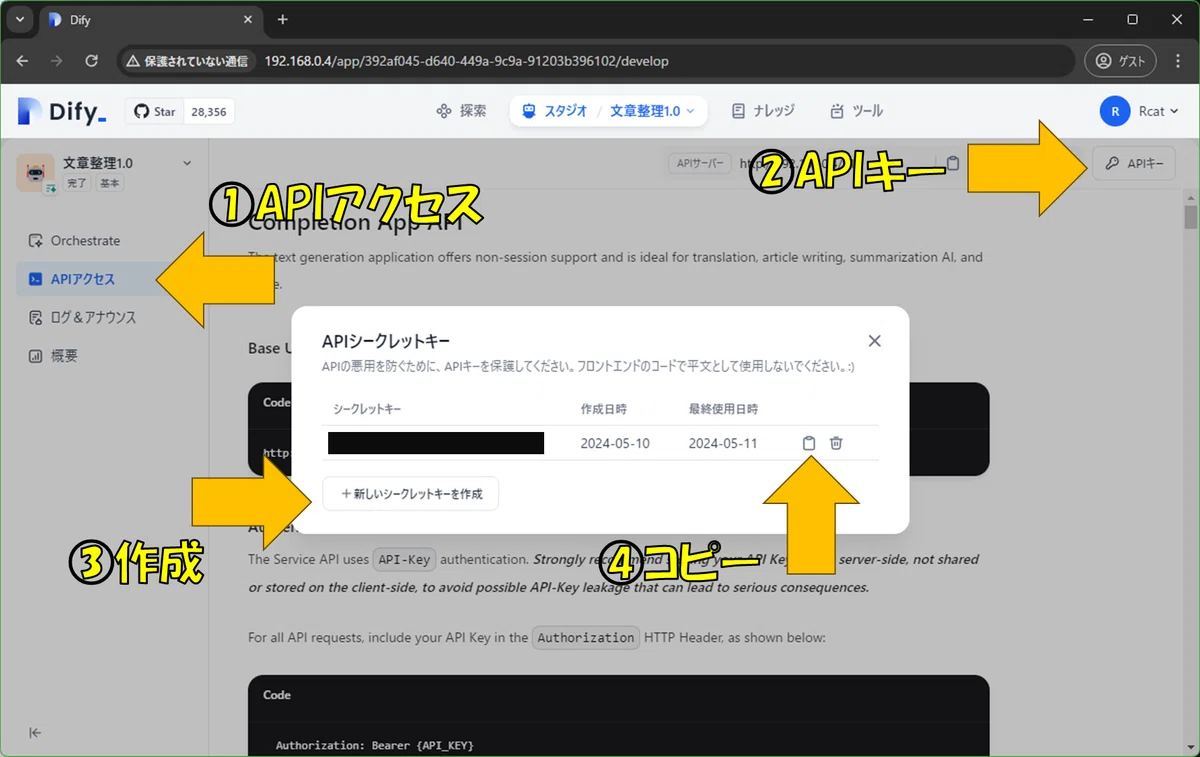Open the APIキー button at top right
The image size is (1200, 757).
1134,164
